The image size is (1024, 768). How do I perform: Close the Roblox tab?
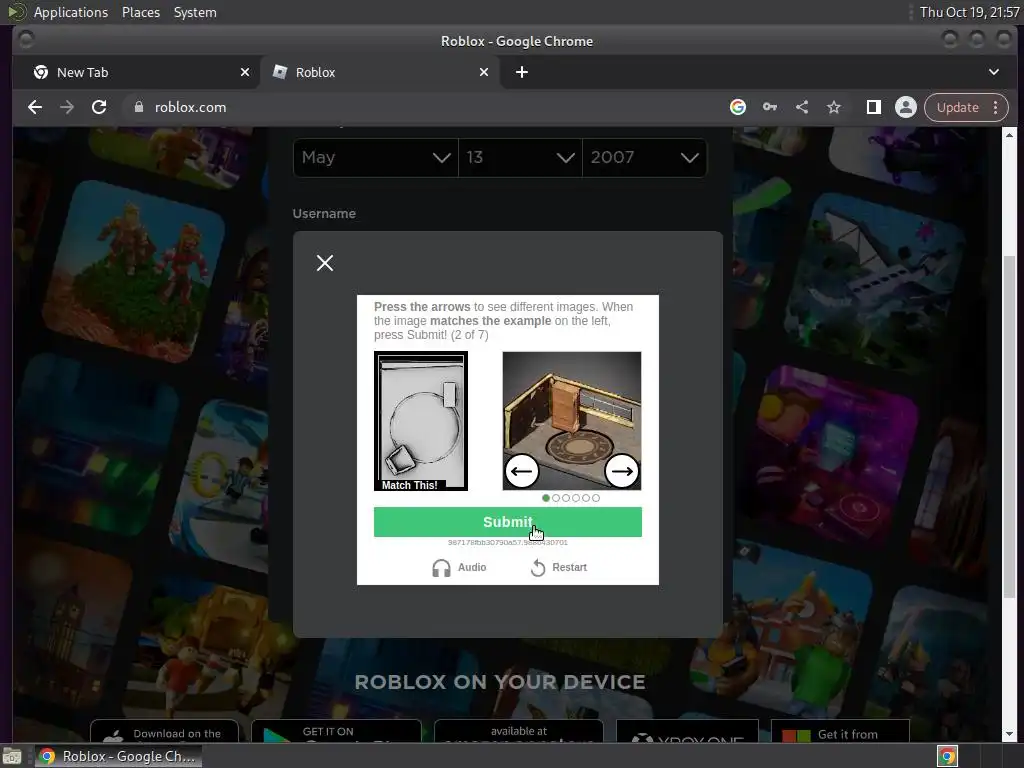pos(484,72)
